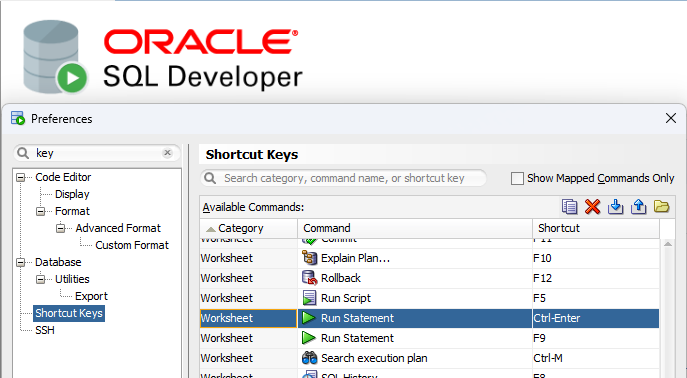Click the commands table scroll up arrow
This screenshot has width=687, height=378.
(x=668, y=244)
